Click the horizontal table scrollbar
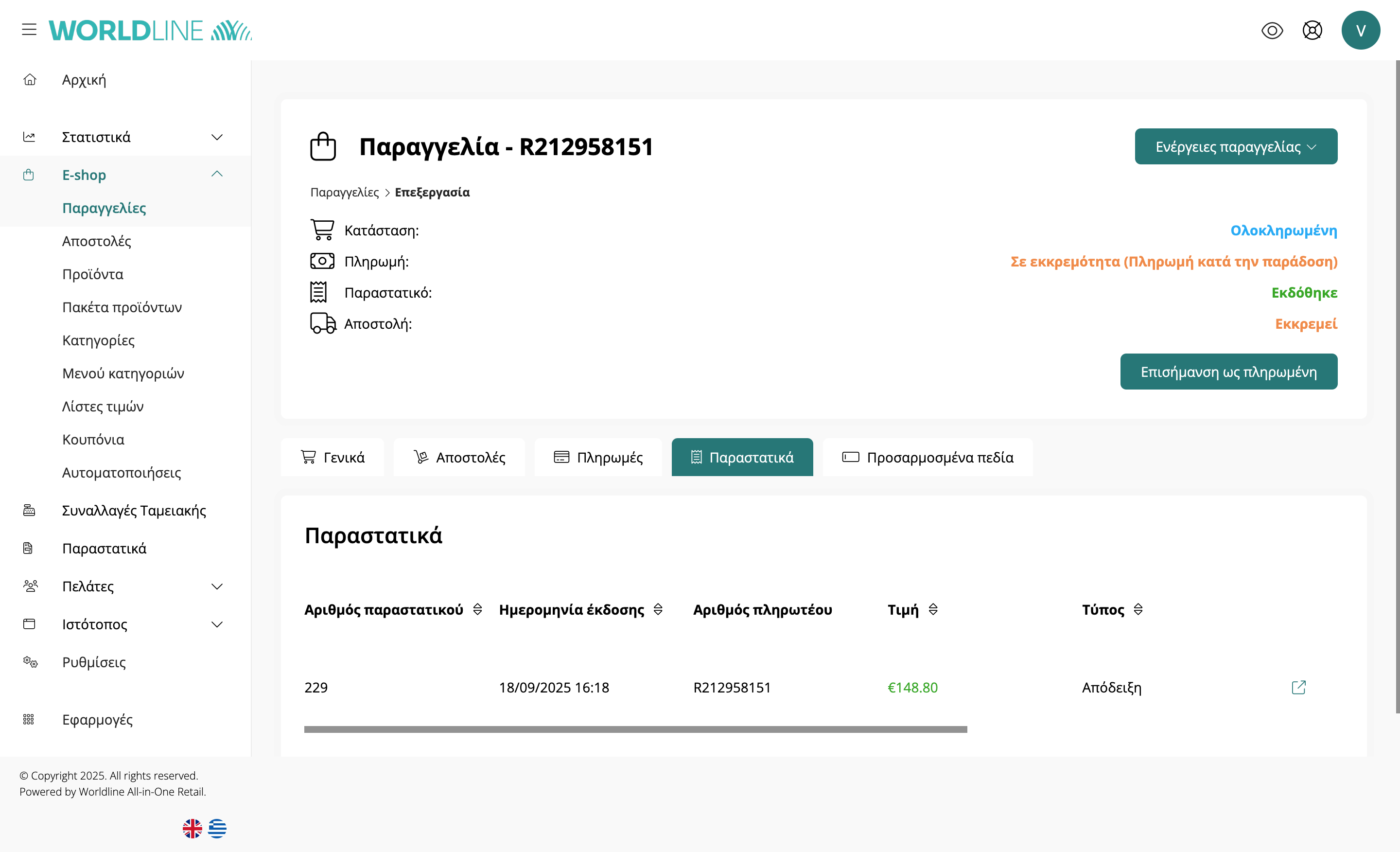The image size is (1400, 852). pyautogui.click(x=635, y=729)
